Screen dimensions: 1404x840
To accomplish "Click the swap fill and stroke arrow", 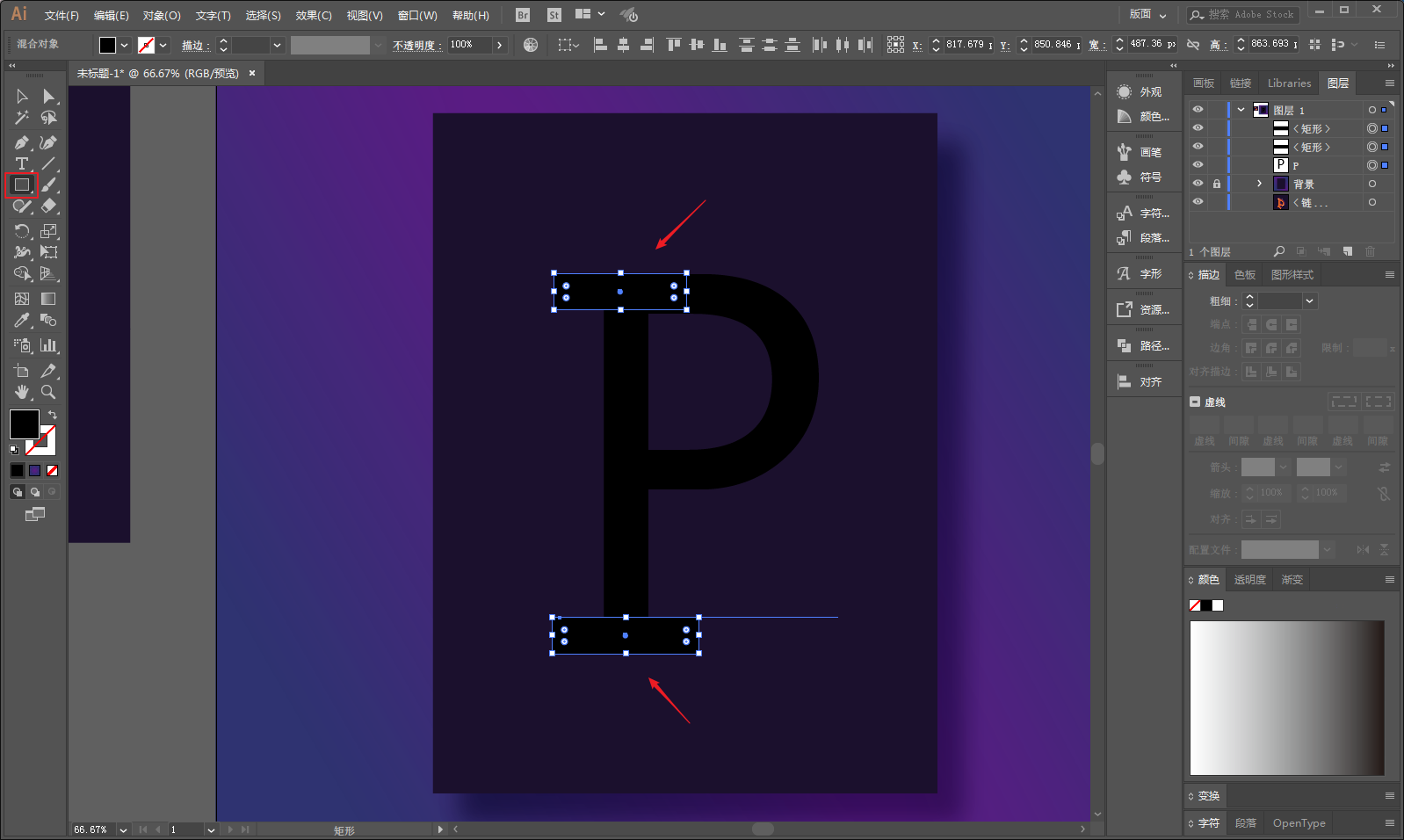I will coord(53,415).
